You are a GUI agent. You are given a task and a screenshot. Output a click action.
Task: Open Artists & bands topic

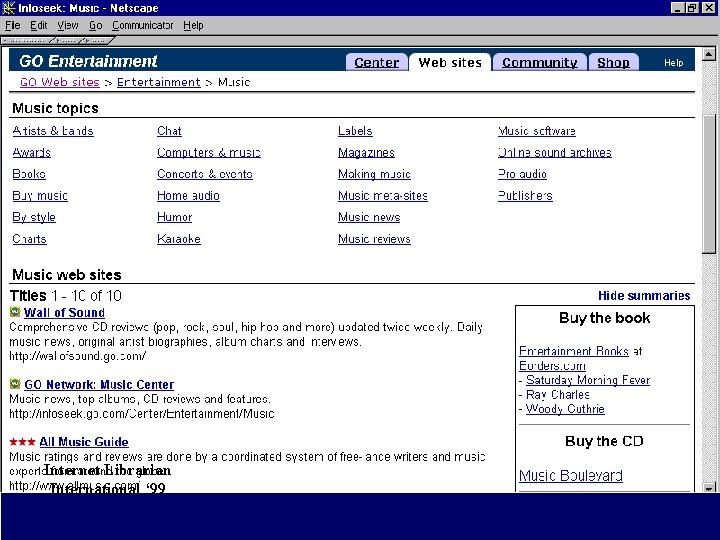pos(53,131)
